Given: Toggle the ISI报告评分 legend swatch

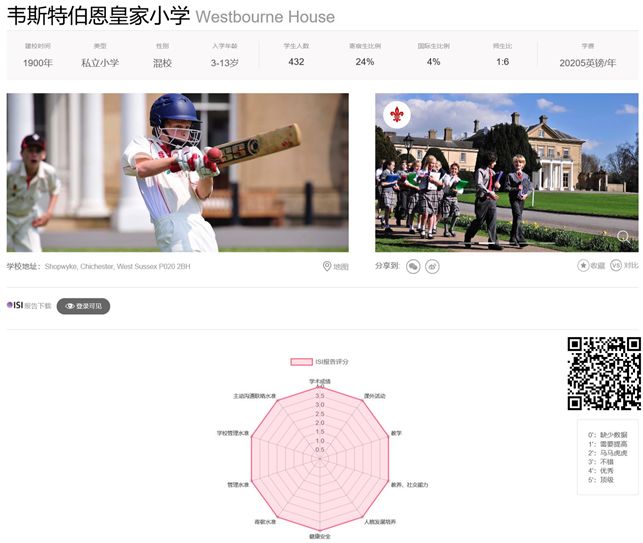Looking at the screenshot, I should 301,362.
